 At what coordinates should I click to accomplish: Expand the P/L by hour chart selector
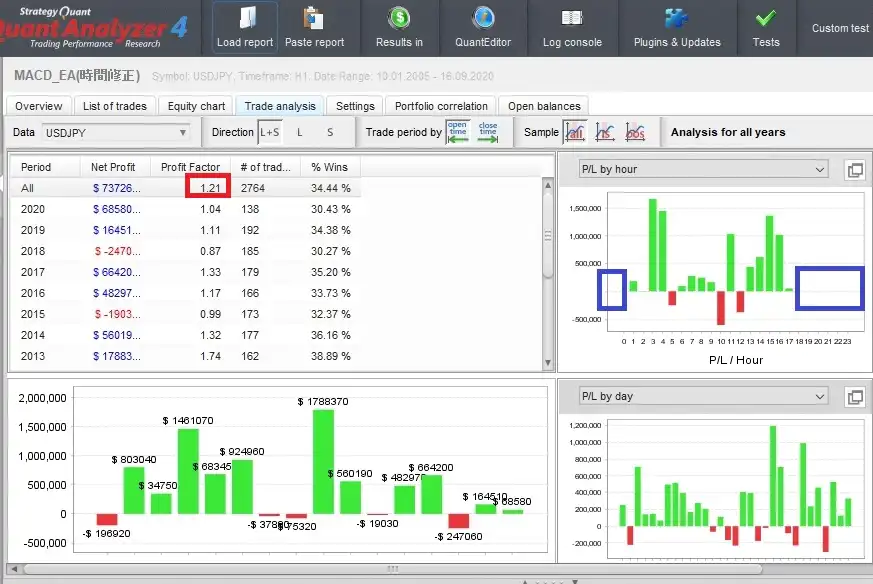pos(704,170)
